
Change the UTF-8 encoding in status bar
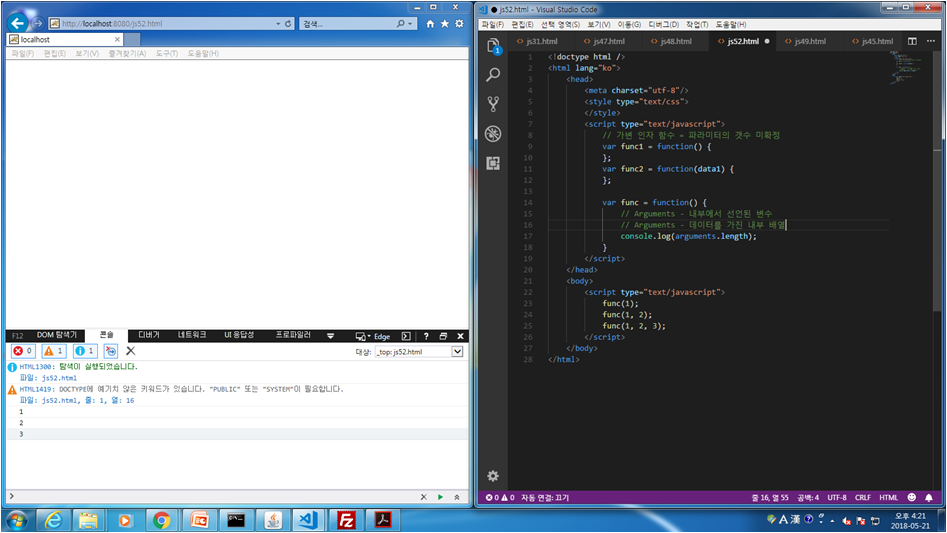(836, 497)
